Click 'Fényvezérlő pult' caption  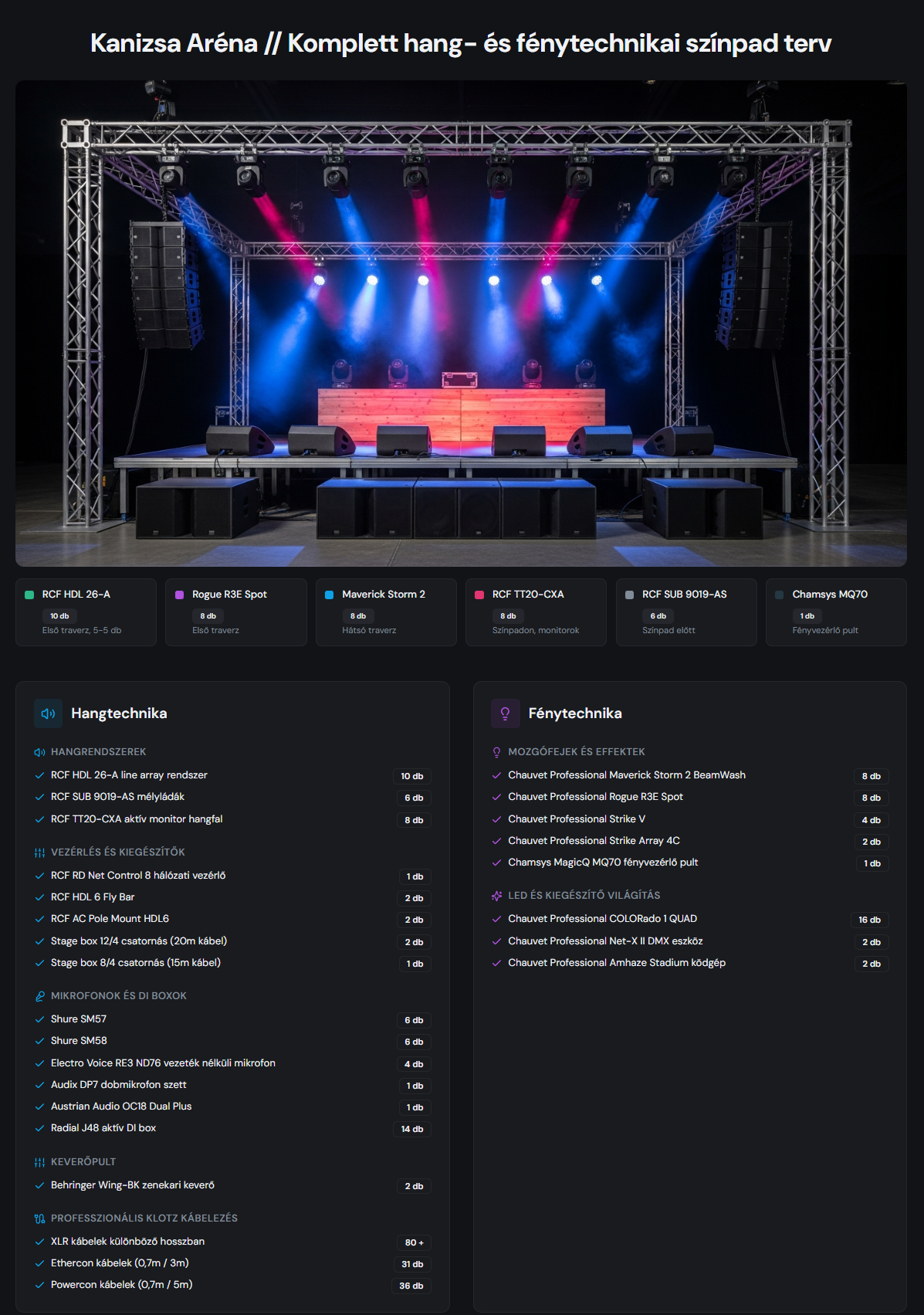(825, 630)
